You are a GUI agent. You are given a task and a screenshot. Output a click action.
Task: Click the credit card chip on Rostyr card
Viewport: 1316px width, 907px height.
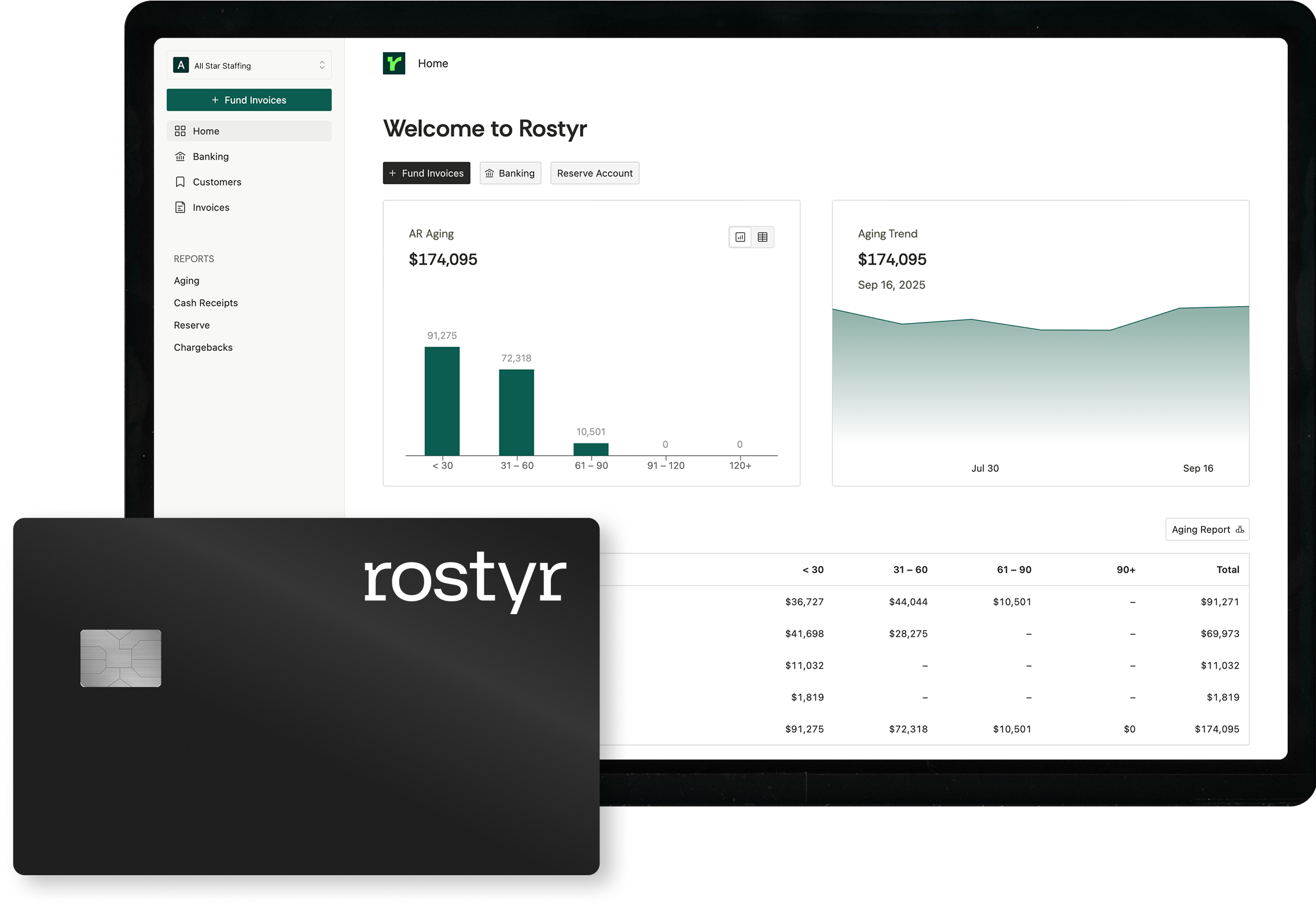[120, 658]
